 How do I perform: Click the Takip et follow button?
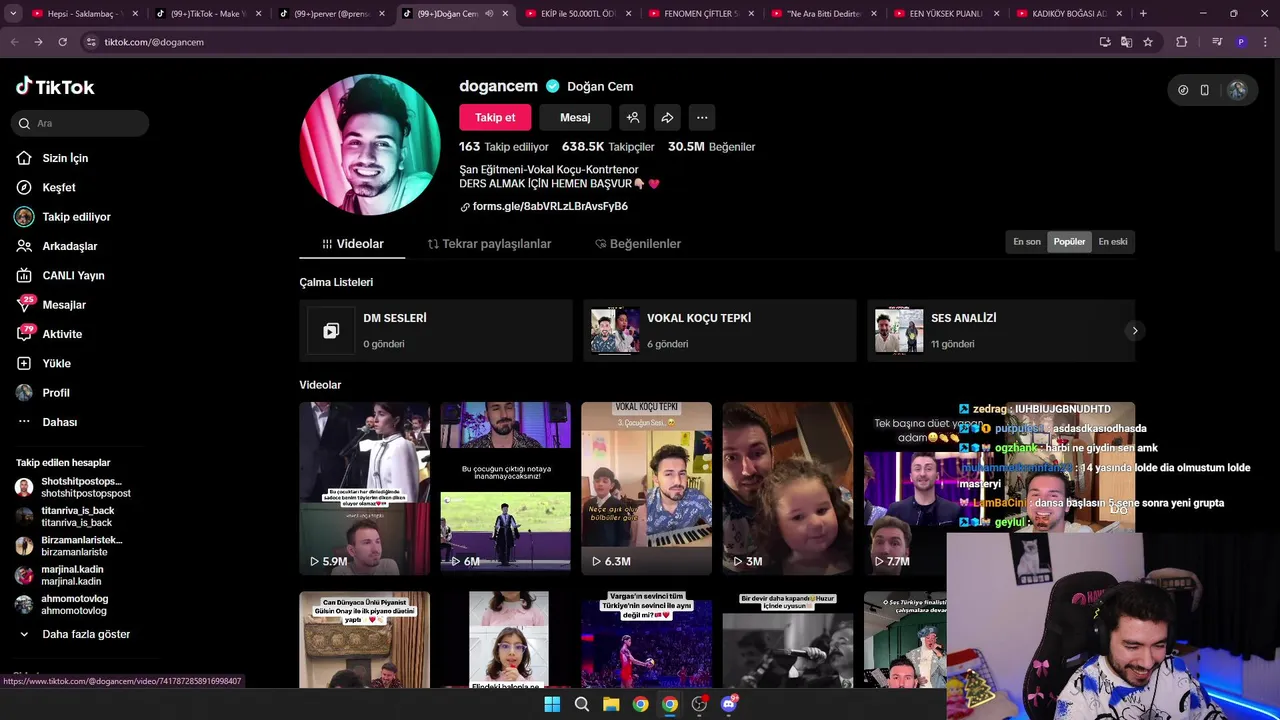click(495, 118)
